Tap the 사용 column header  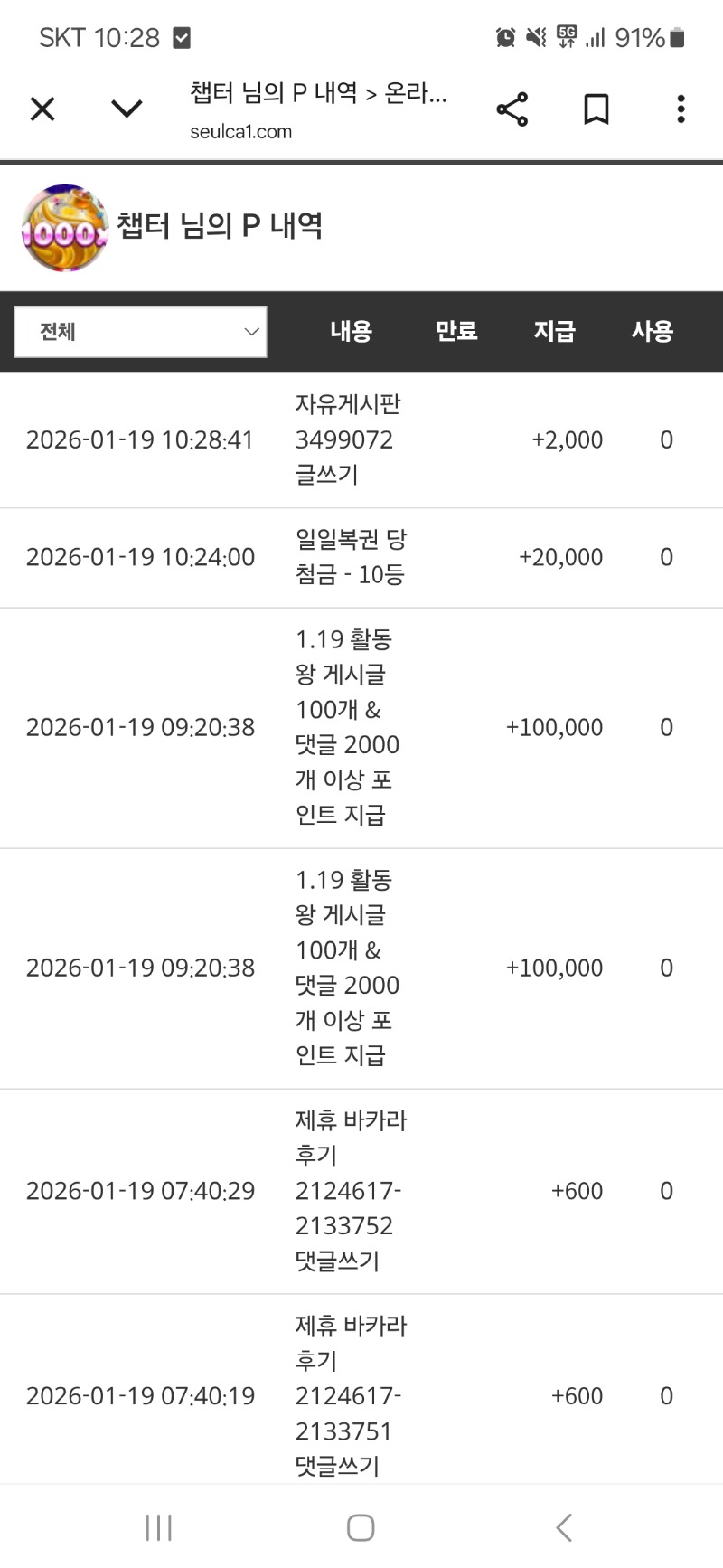tap(653, 331)
